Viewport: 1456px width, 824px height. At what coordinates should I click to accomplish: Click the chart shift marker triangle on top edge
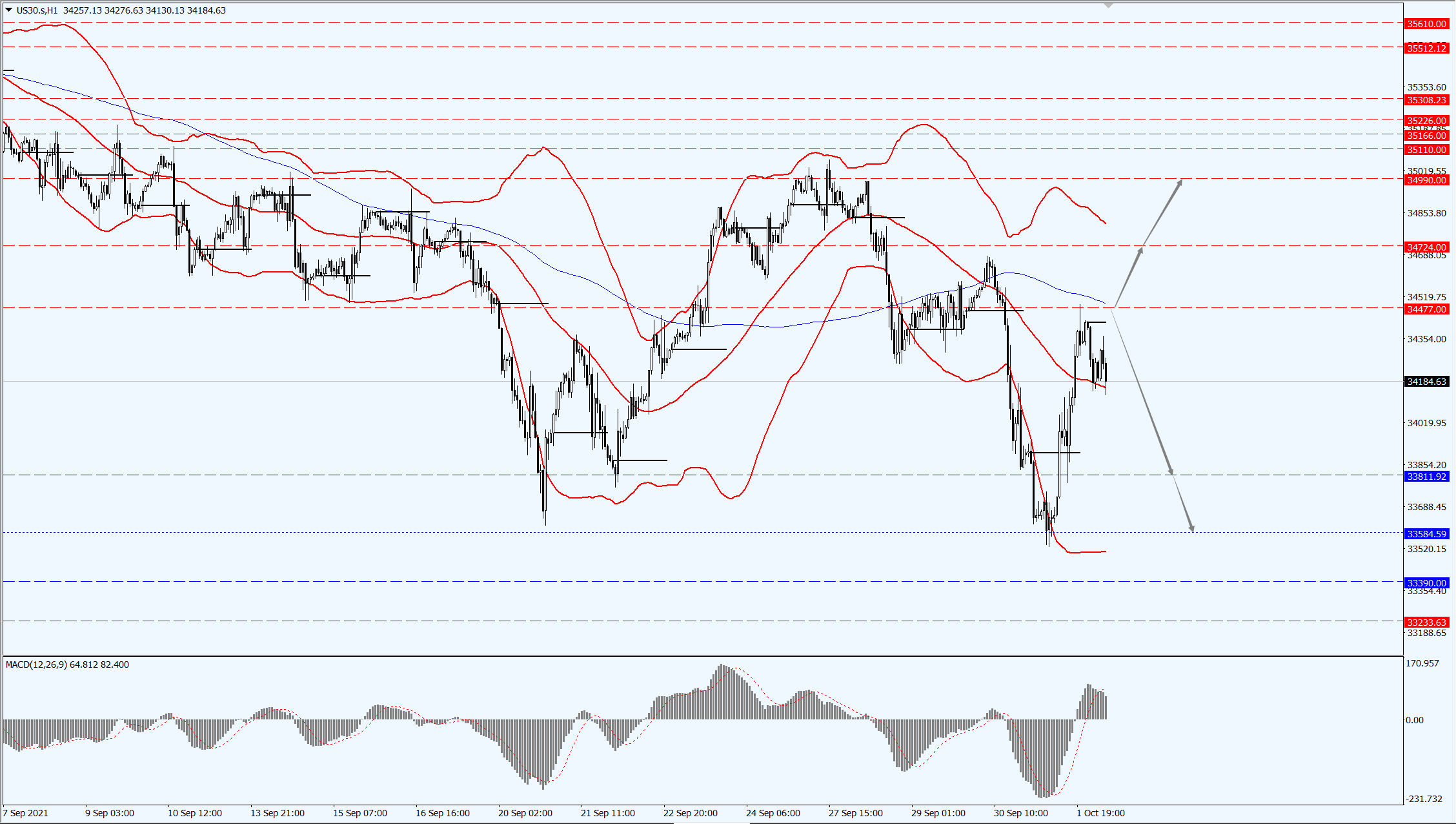1108,6
